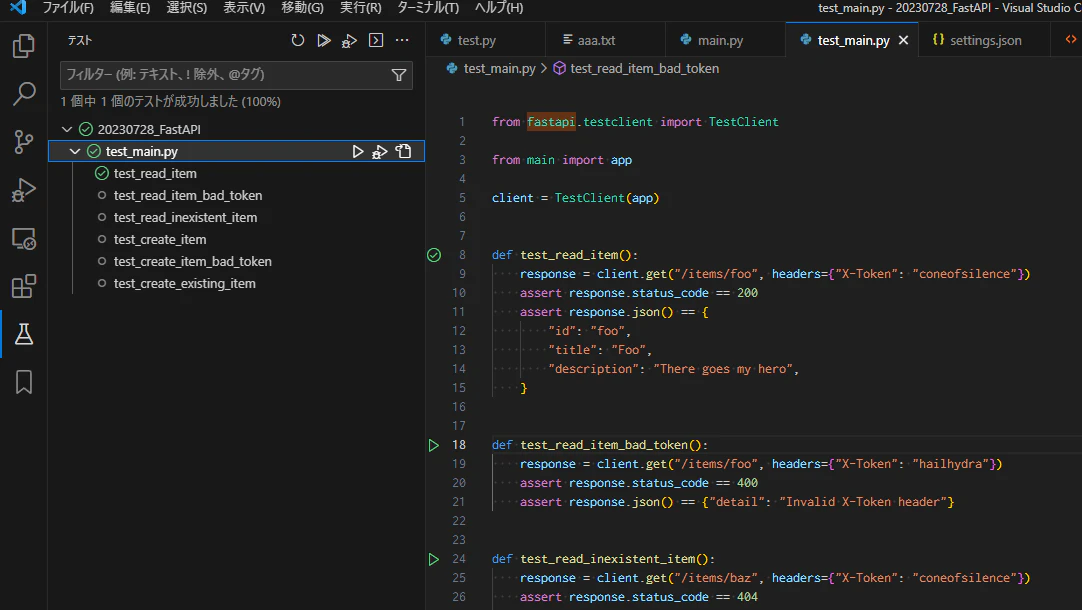Collapse the test_main.py tree node
Viewport: 1082px width, 610px height.
click(x=75, y=152)
